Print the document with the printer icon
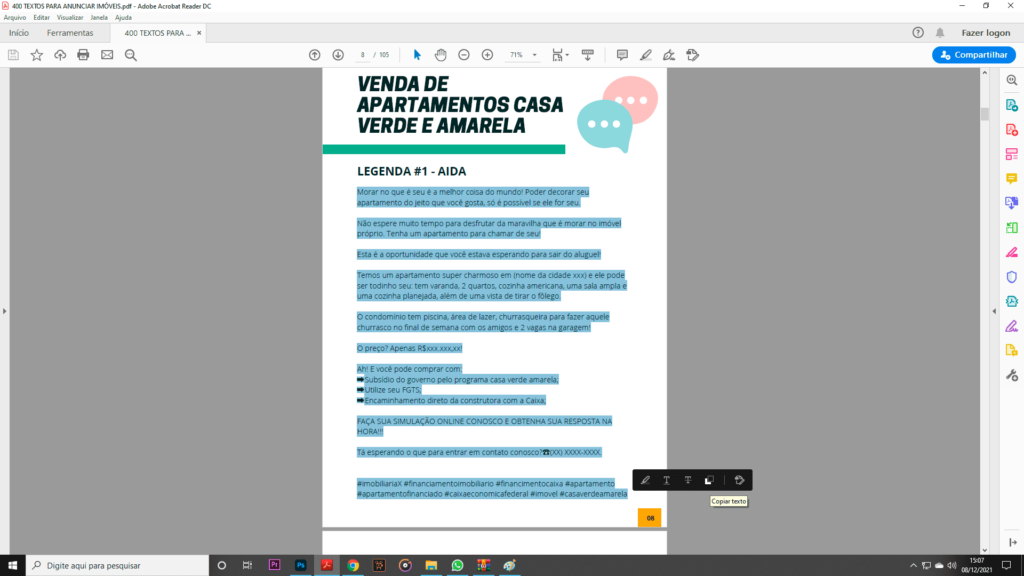Image resolution: width=1024 pixels, height=576 pixels. (83, 55)
